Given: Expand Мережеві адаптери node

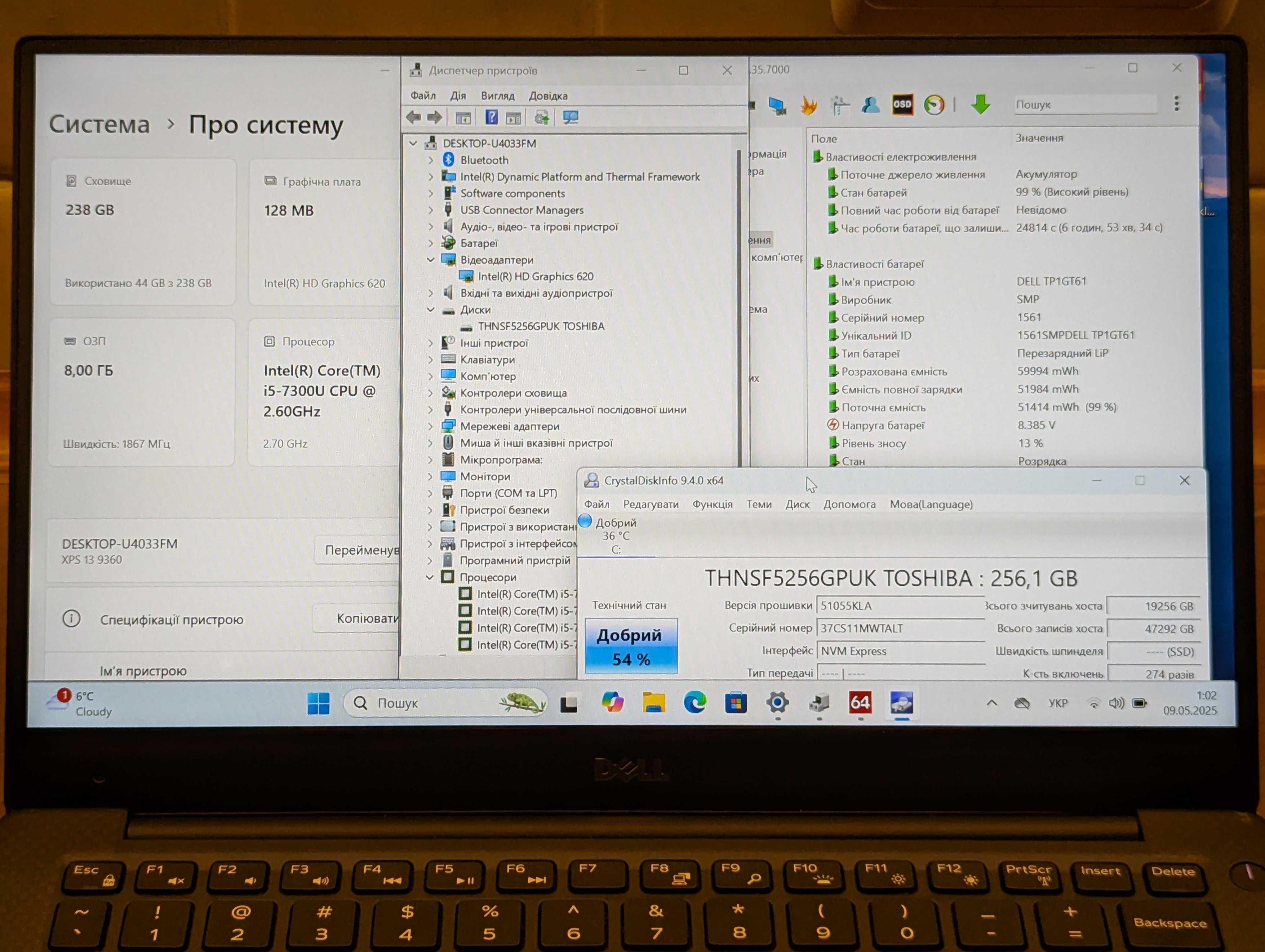Looking at the screenshot, I should coord(431,426).
